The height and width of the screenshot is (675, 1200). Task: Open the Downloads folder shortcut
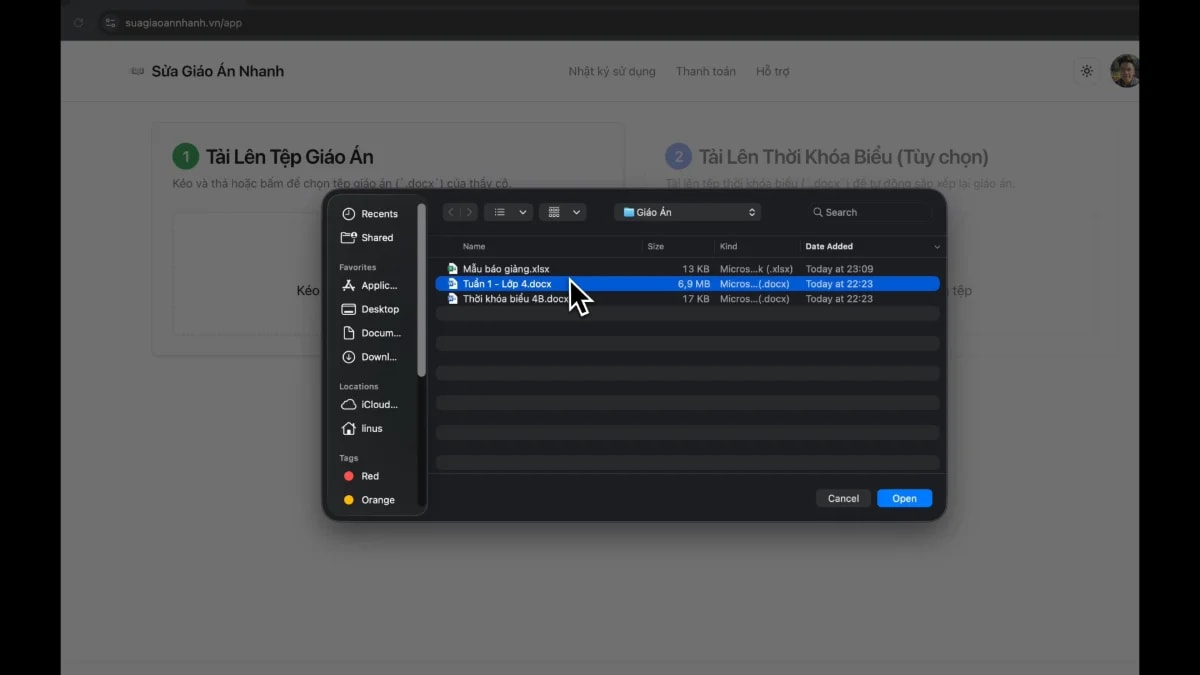377,356
